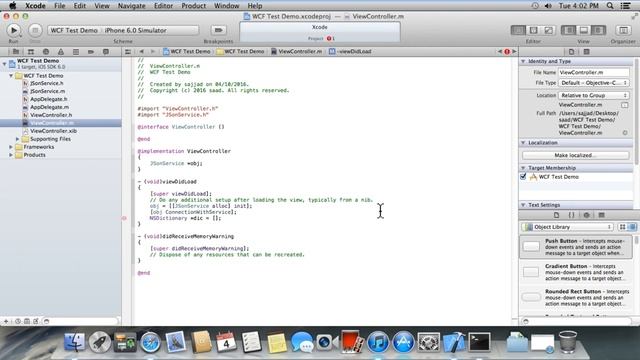Screen dimensions: 640x360
Task: Switch library to list view
Action: point(632,227)
